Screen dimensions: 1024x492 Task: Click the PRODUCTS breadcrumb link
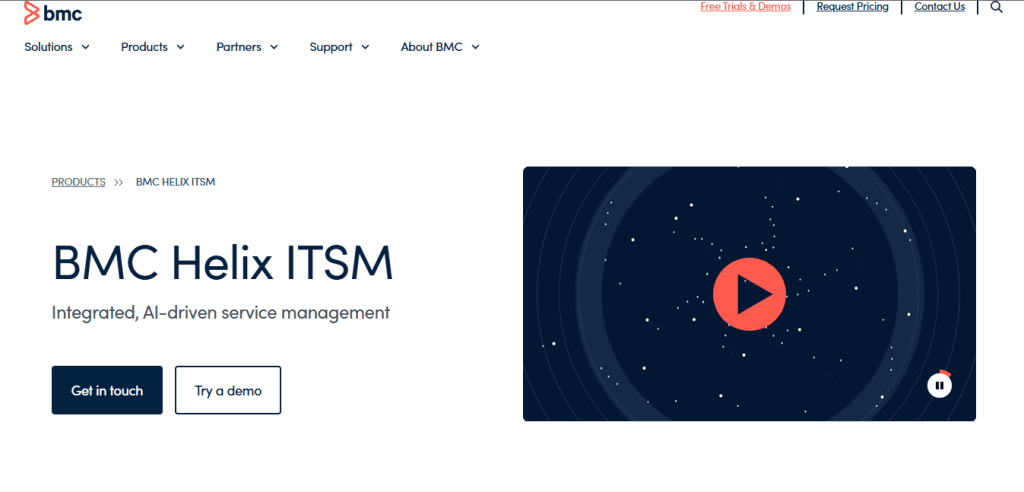pos(78,182)
